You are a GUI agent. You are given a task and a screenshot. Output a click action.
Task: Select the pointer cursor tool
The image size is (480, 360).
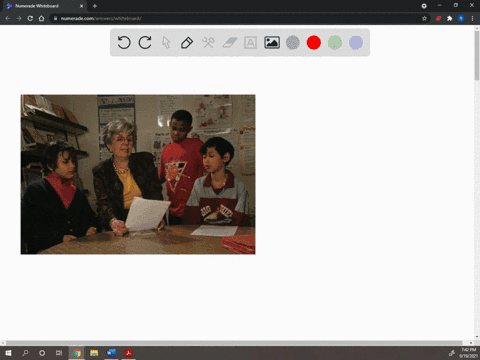pos(166,43)
